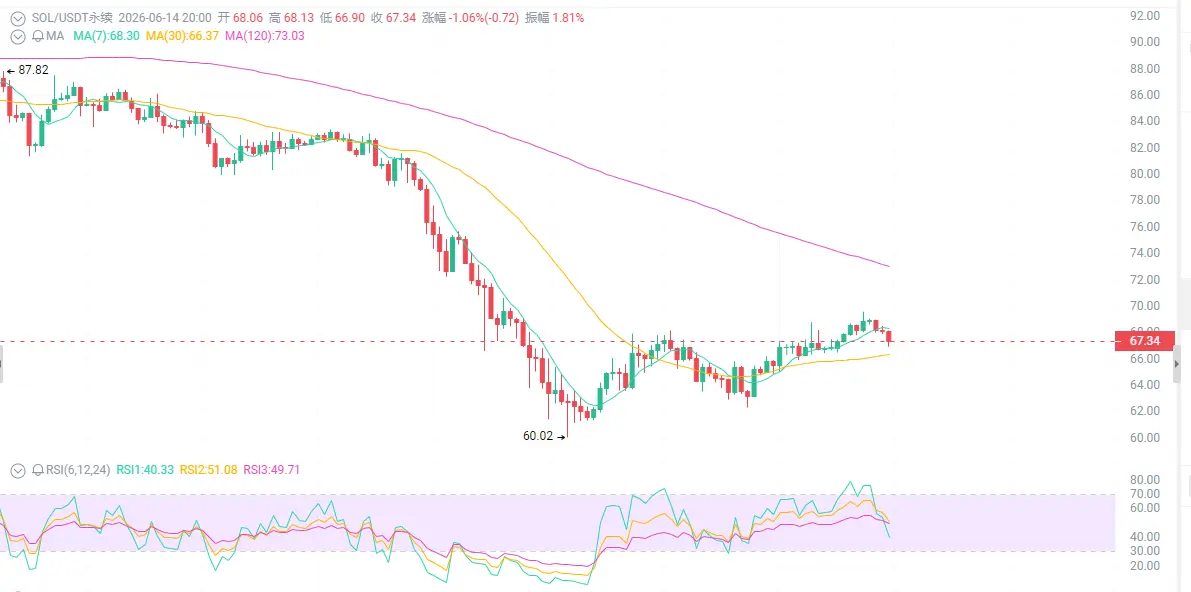Click 20.00 on the RSI axis
1191x592 pixels.
click(x=1145, y=565)
